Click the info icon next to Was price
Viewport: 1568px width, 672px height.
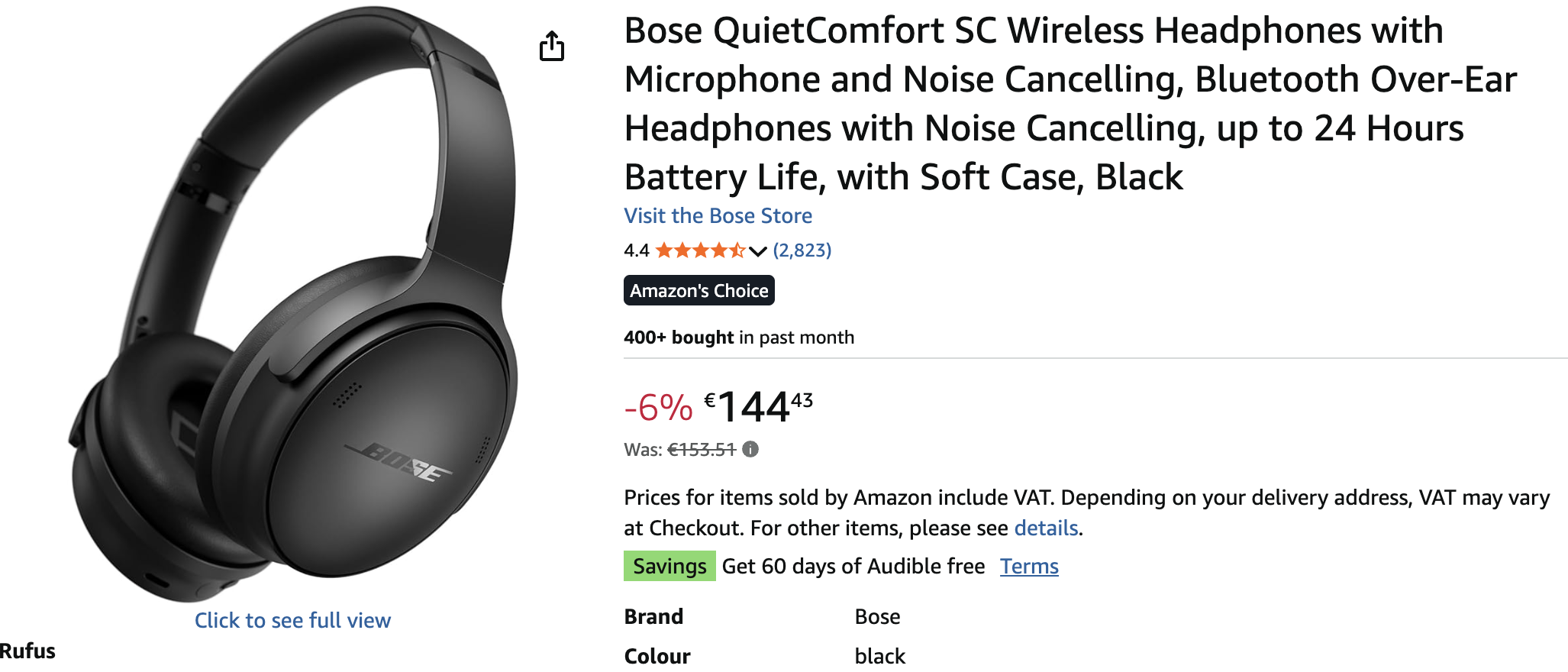[751, 449]
